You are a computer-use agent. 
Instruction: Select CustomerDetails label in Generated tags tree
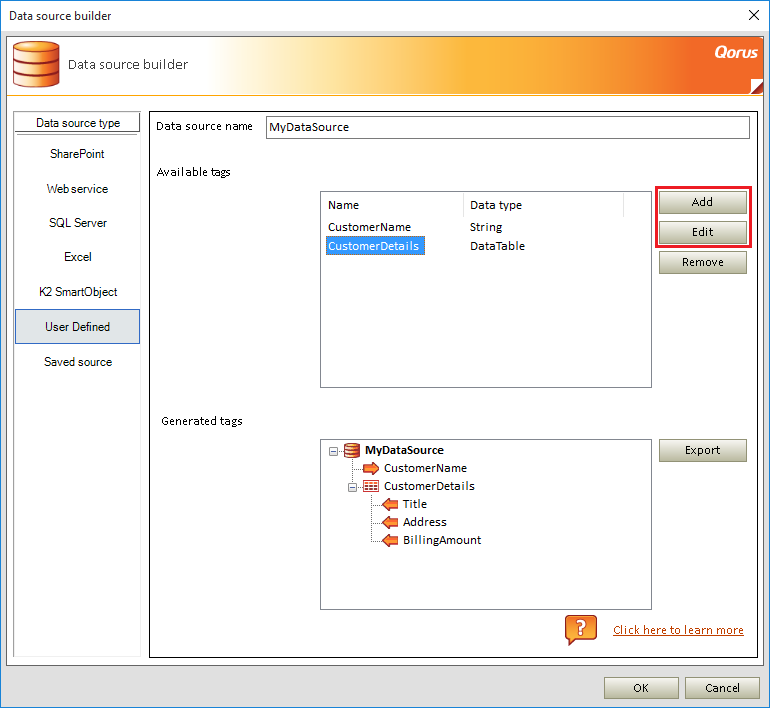tap(429, 487)
